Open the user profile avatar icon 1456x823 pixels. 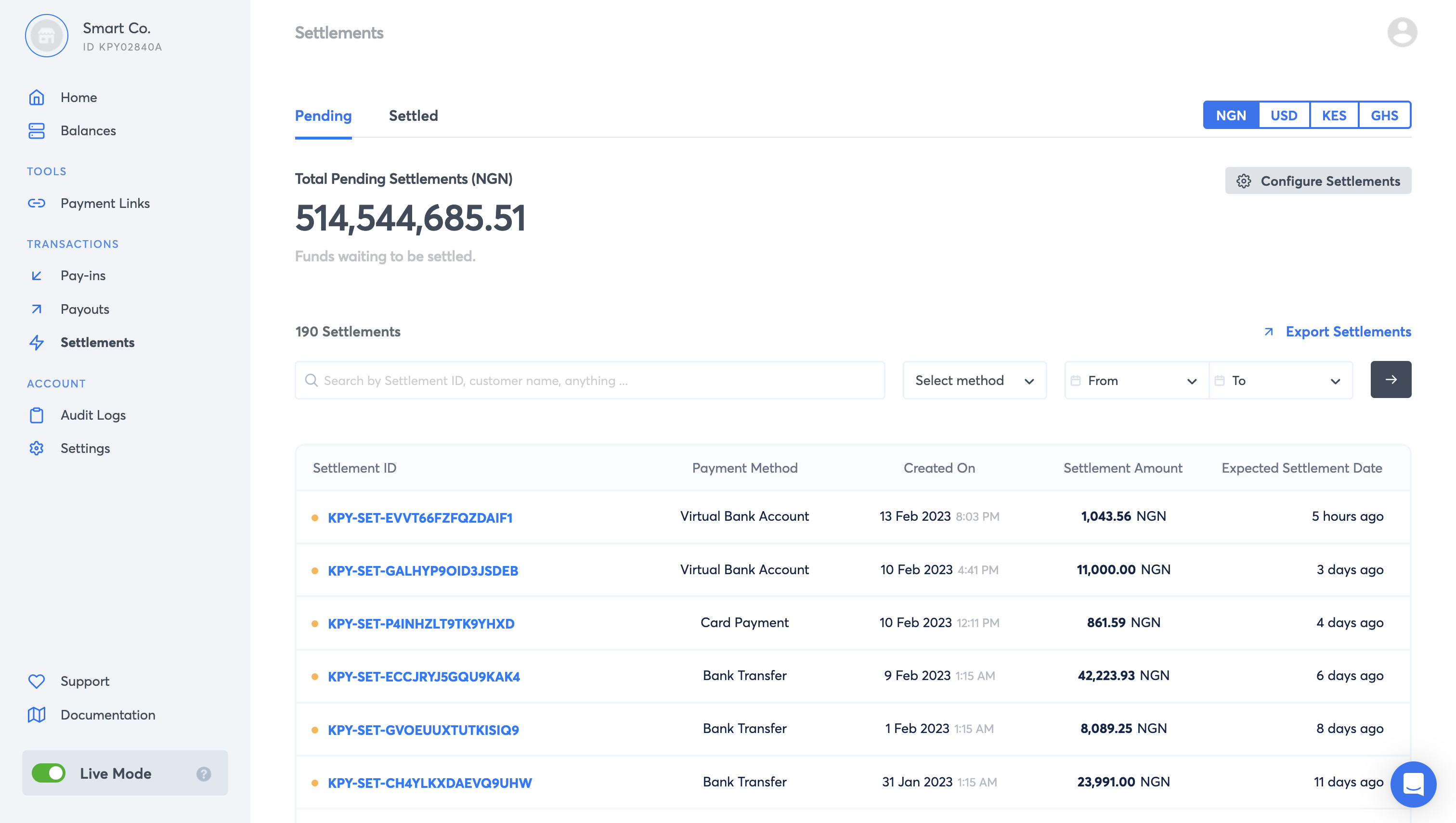(1401, 32)
